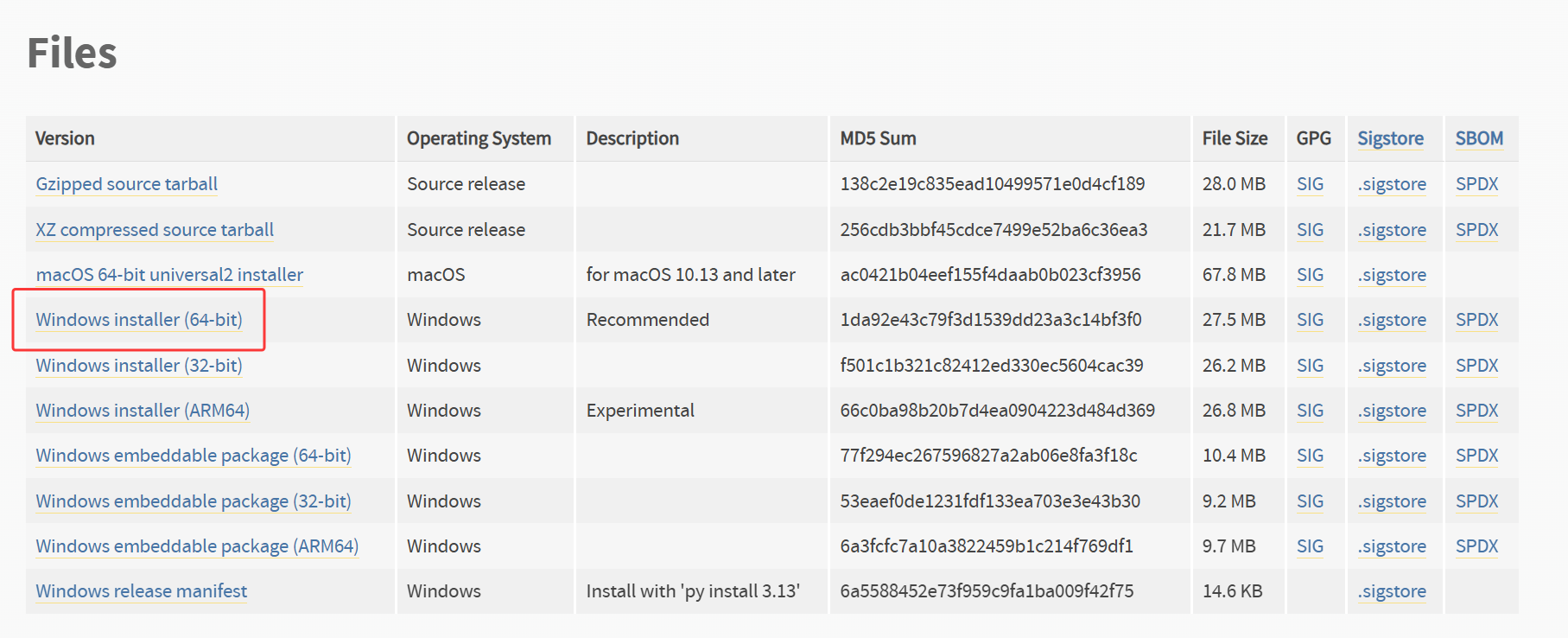Screen dimensions: 1568x638
Task: Select the 'Recommended' description text
Action: (x=648, y=320)
